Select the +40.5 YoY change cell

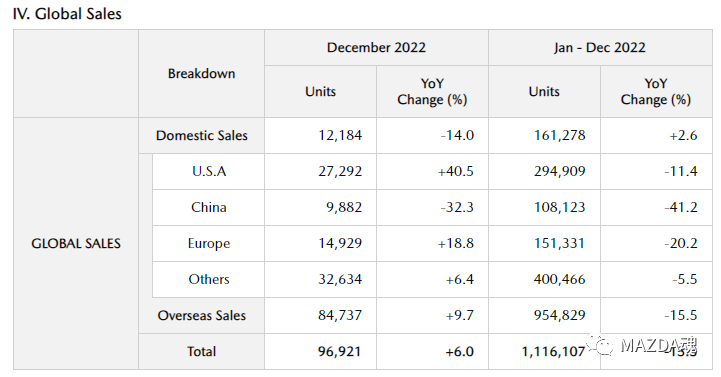pos(432,171)
